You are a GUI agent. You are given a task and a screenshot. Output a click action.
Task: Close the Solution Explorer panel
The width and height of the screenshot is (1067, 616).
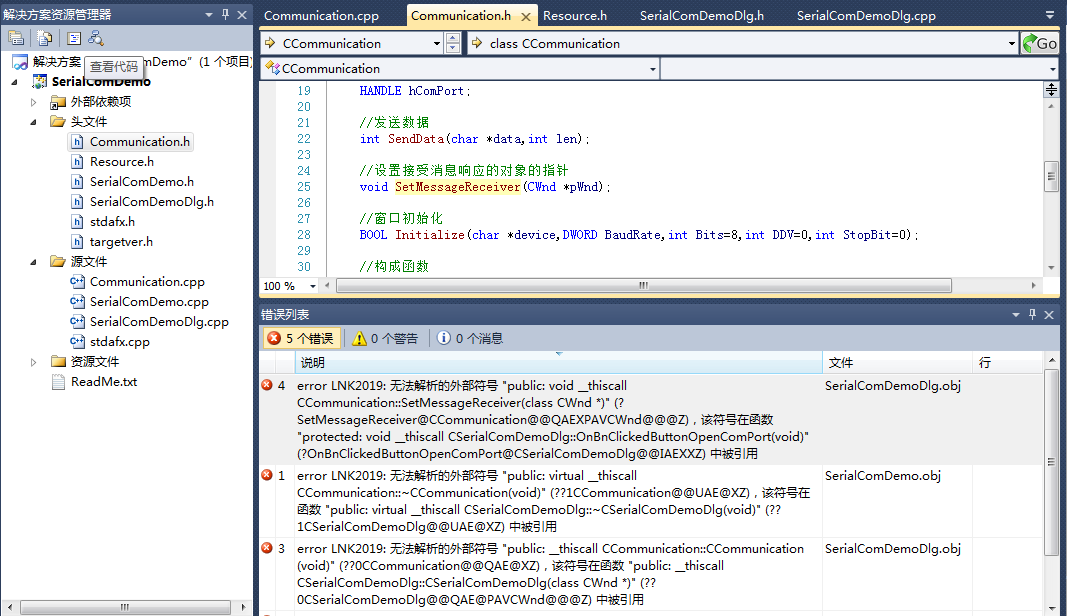click(242, 14)
